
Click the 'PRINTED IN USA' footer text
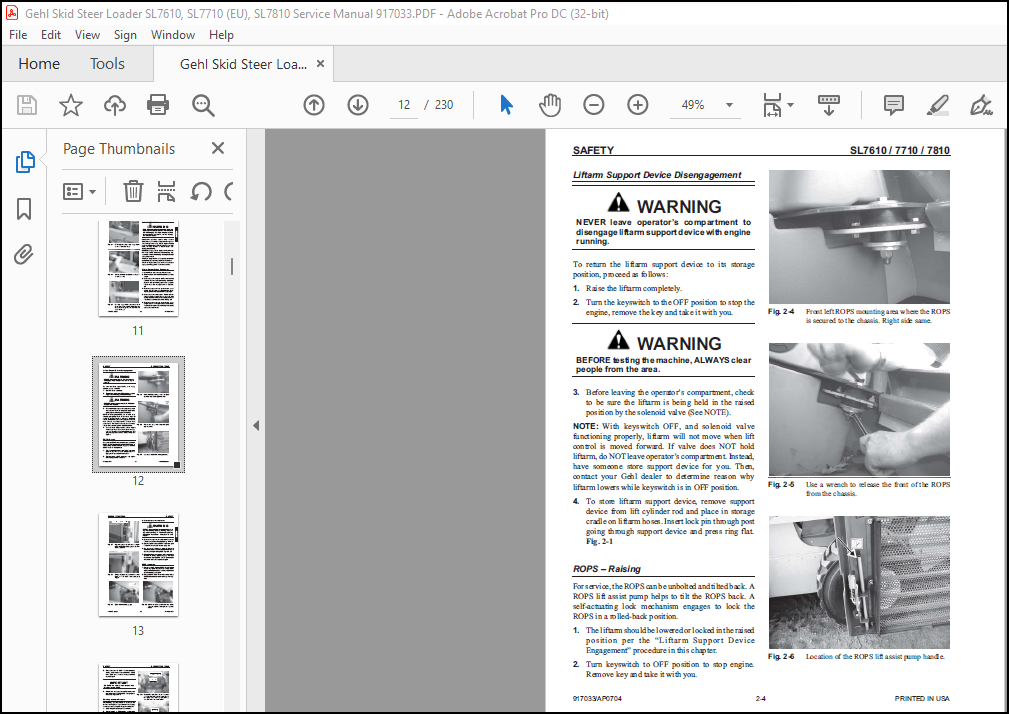coord(921,698)
